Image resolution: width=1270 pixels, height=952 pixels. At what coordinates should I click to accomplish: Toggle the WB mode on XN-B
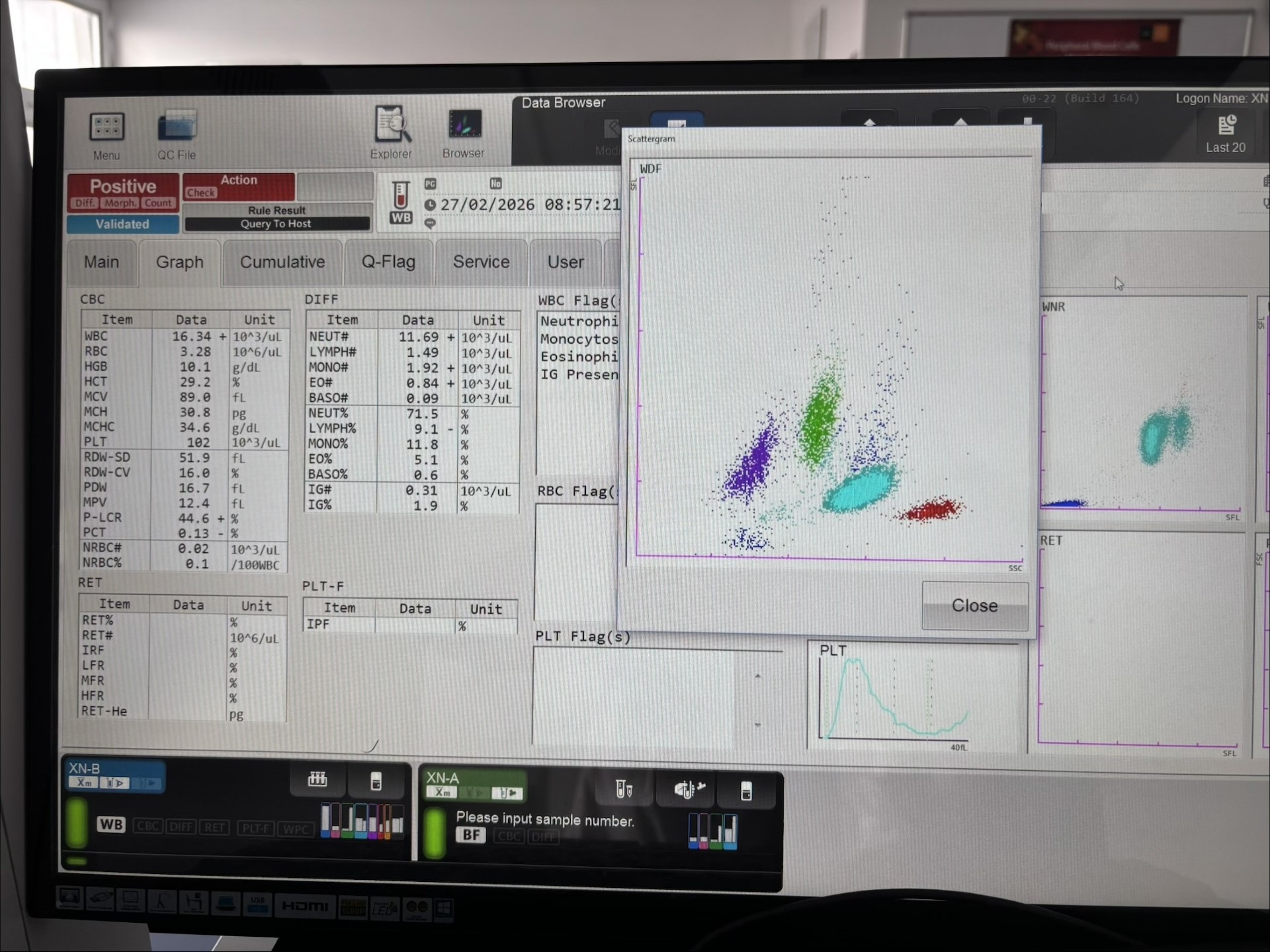110,825
